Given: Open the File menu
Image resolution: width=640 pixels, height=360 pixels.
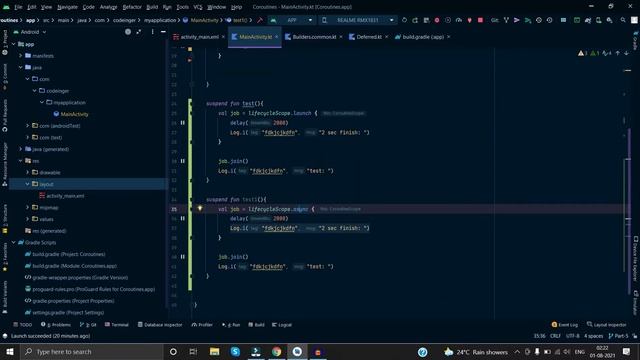Looking at the screenshot, I should pos(18,7).
